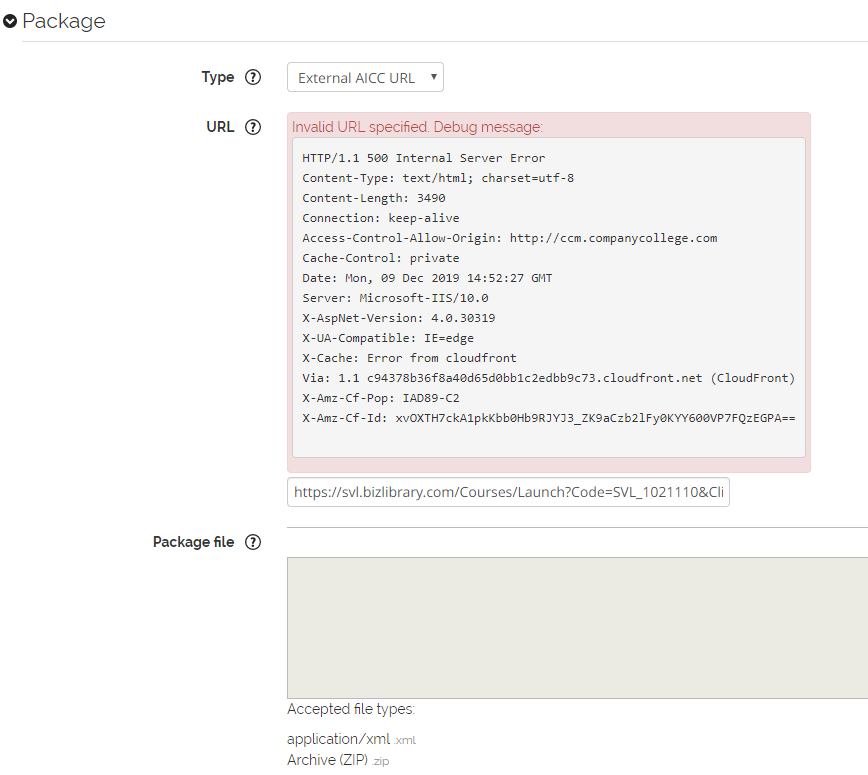Click the X-Amz-Cf-Id debug line
Screen dimensions: 868x775
549,418
